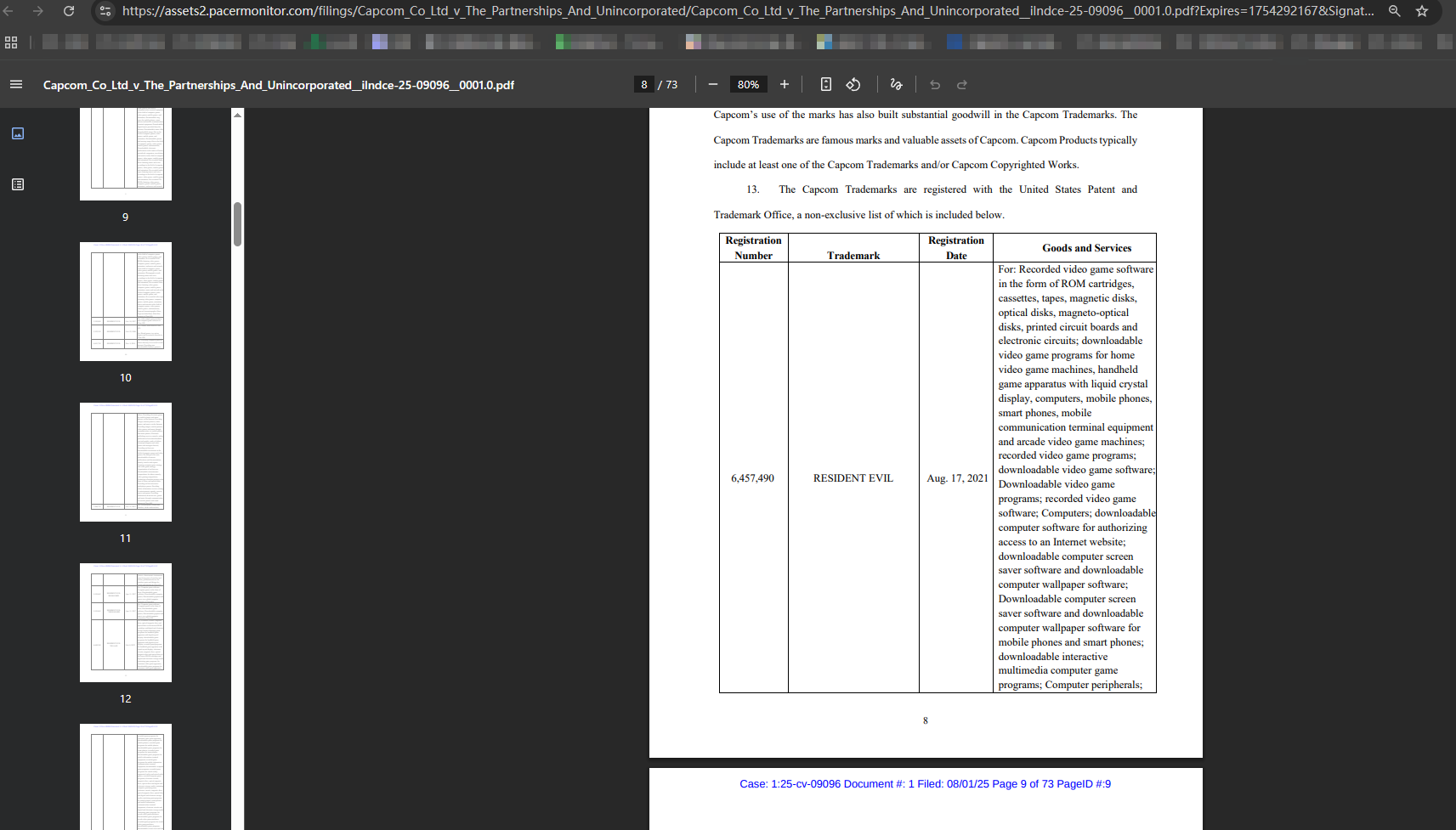Toggle the PDF sidebar menu
The height and width of the screenshot is (830, 1456).
click(16, 84)
